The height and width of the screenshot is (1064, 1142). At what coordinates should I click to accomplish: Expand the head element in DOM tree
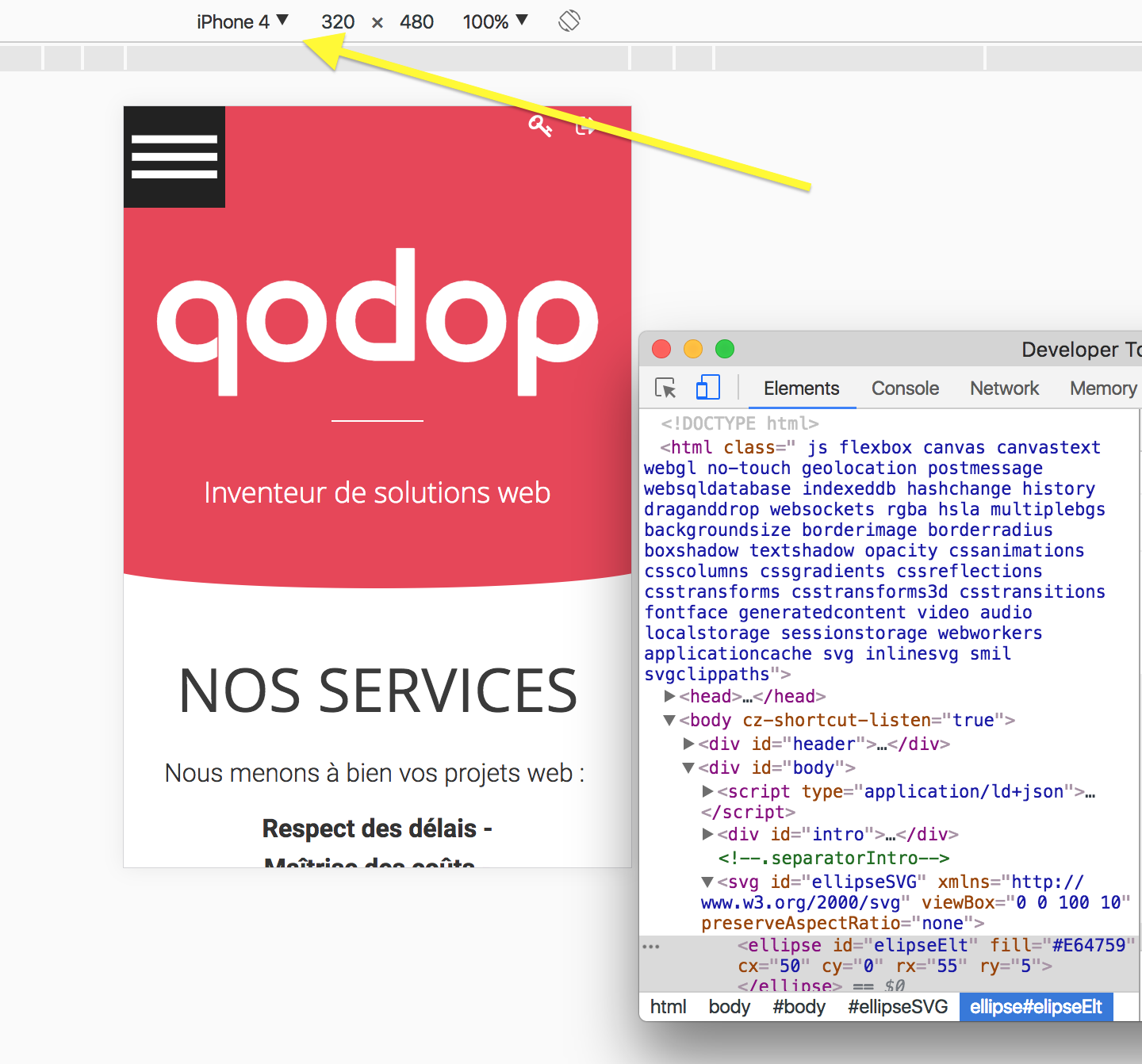click(670, 696)
